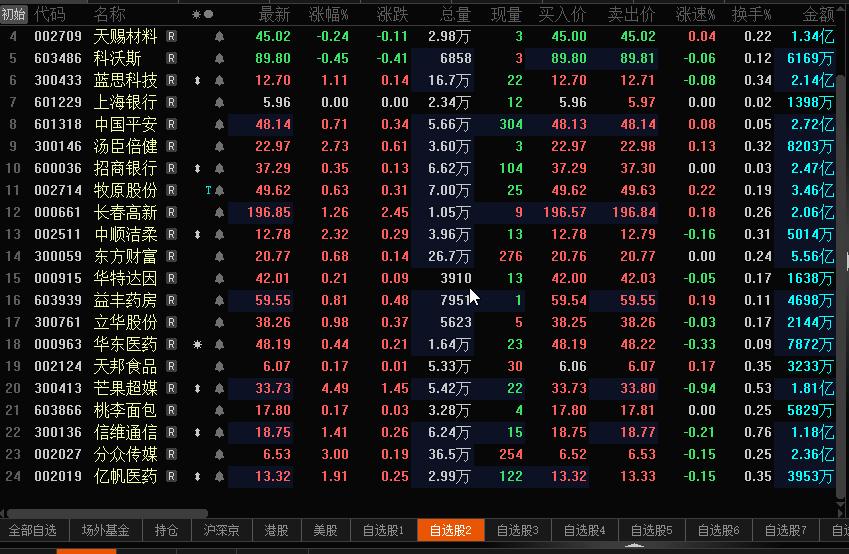Select stock name 桃李面包
Image resolution: width=849 pixels, height=554 pixels.
pyautogui.click(x=126, y=410)
